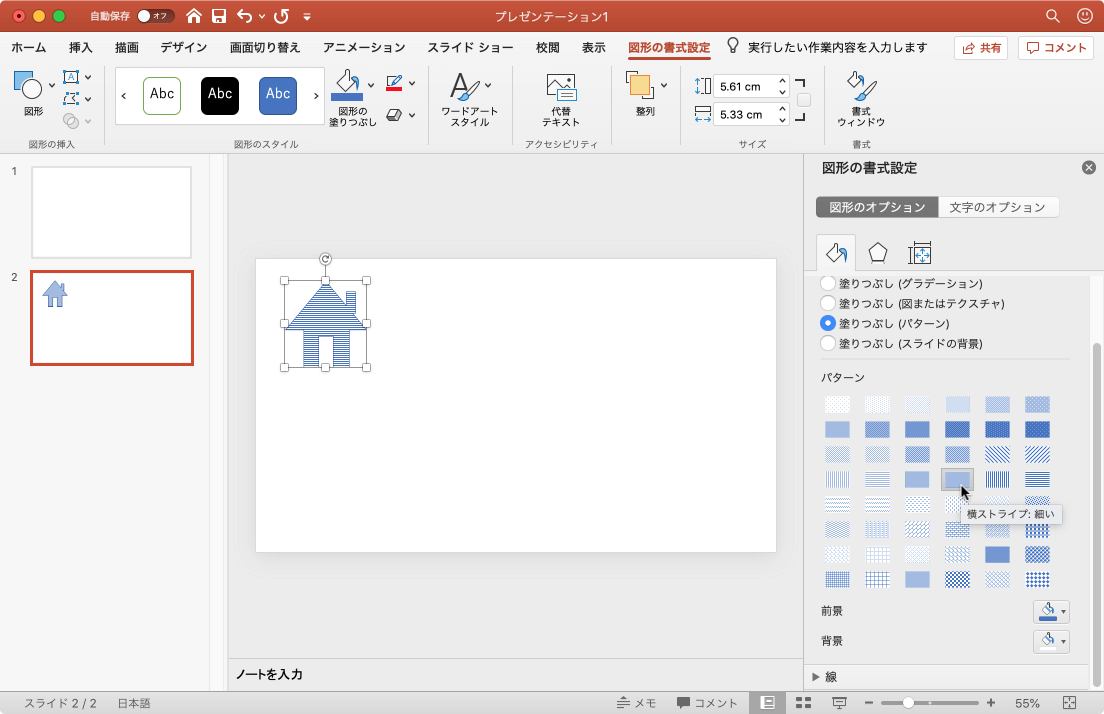Open the WordArt Style (ワードアートスタイル) gallery

click(469, 100)
